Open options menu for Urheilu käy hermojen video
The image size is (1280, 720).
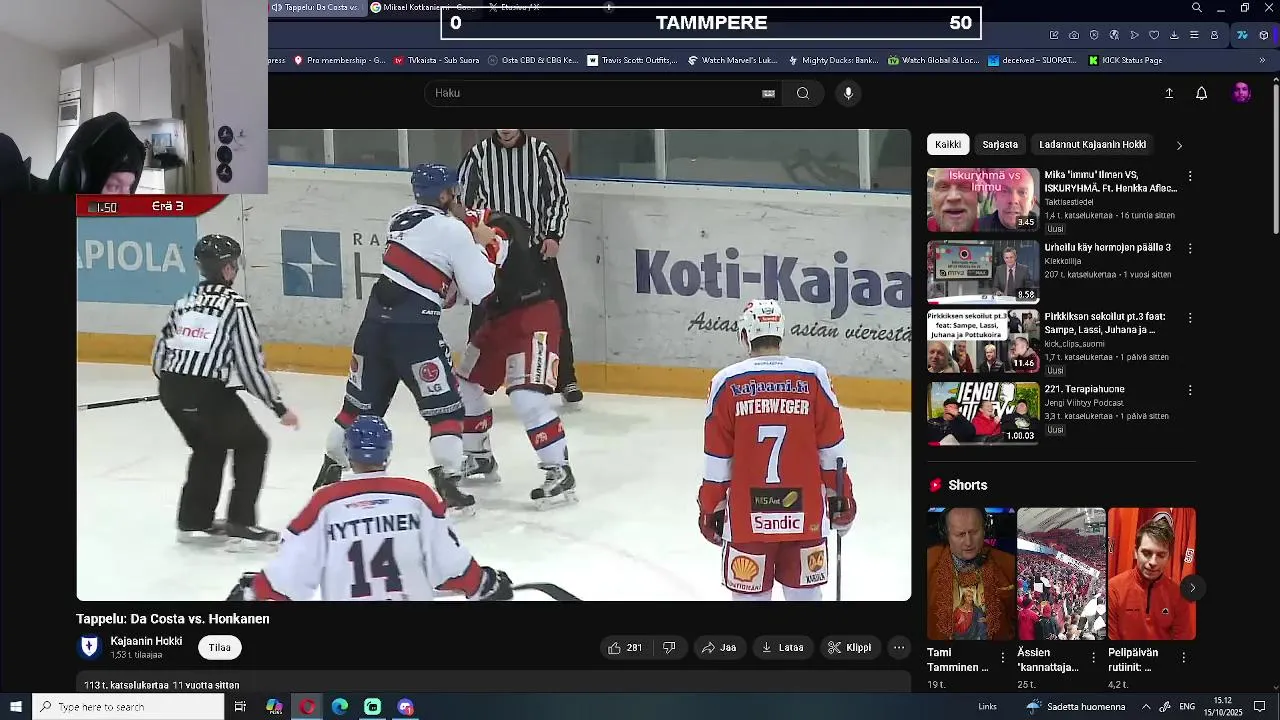tap(1190, 248)
